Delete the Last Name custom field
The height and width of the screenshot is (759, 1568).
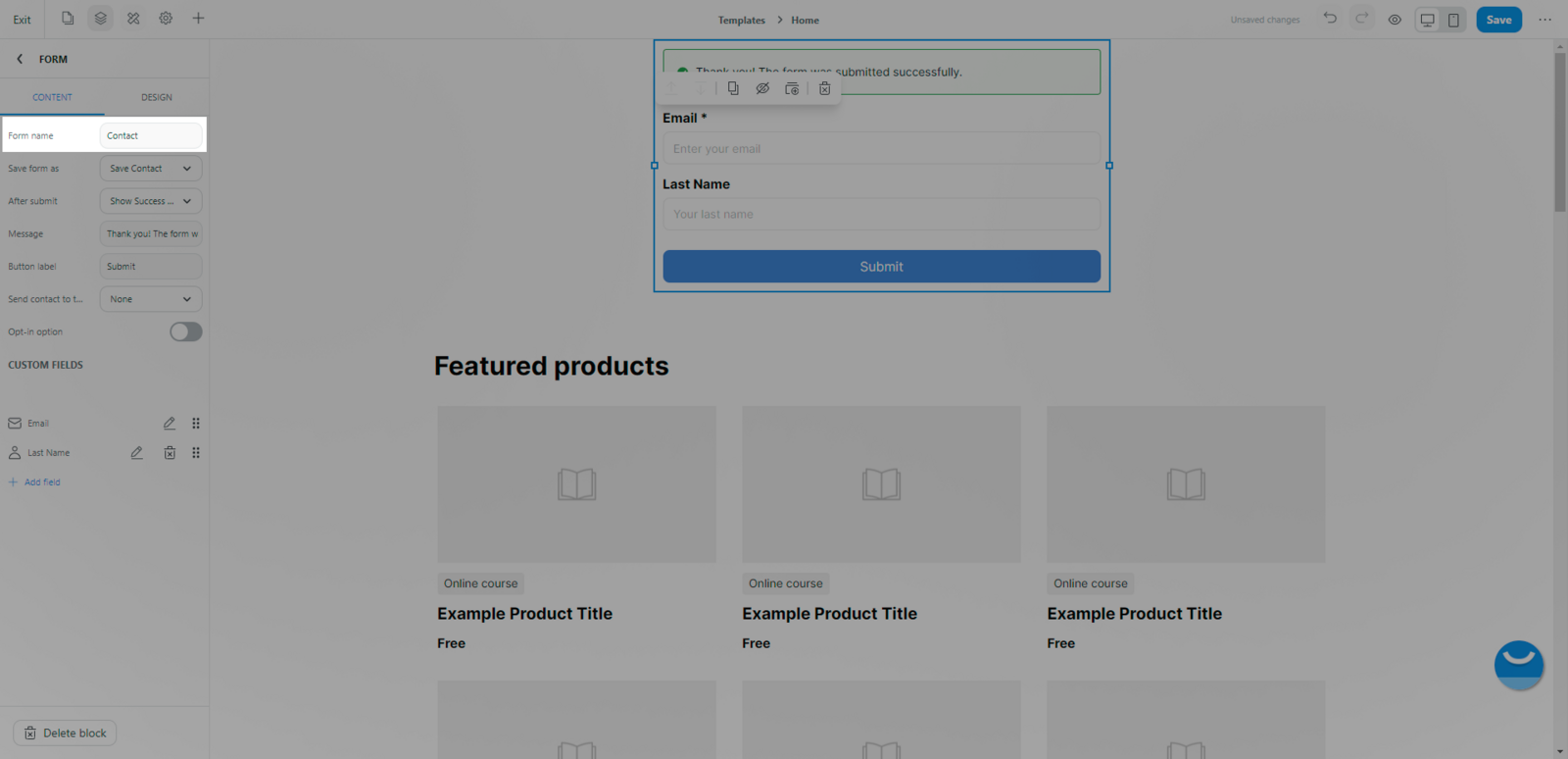(x=170, y=453)
